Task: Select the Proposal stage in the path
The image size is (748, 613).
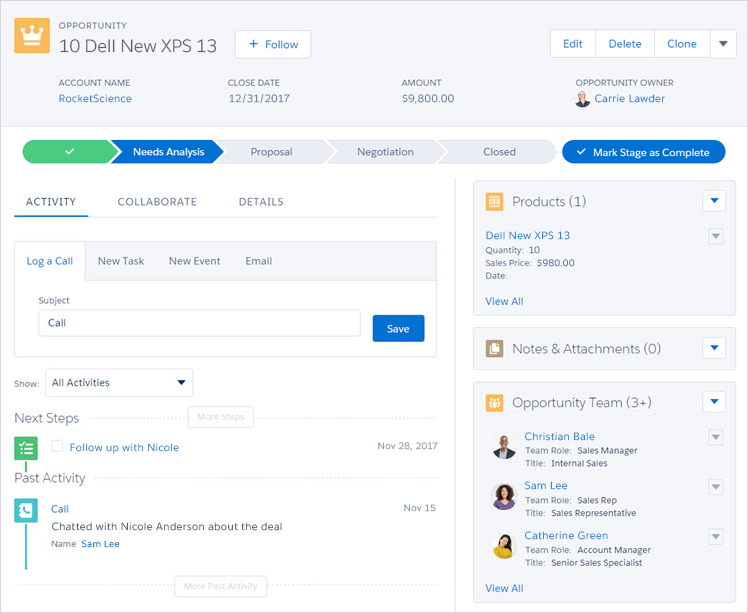Action: [271, 152]
